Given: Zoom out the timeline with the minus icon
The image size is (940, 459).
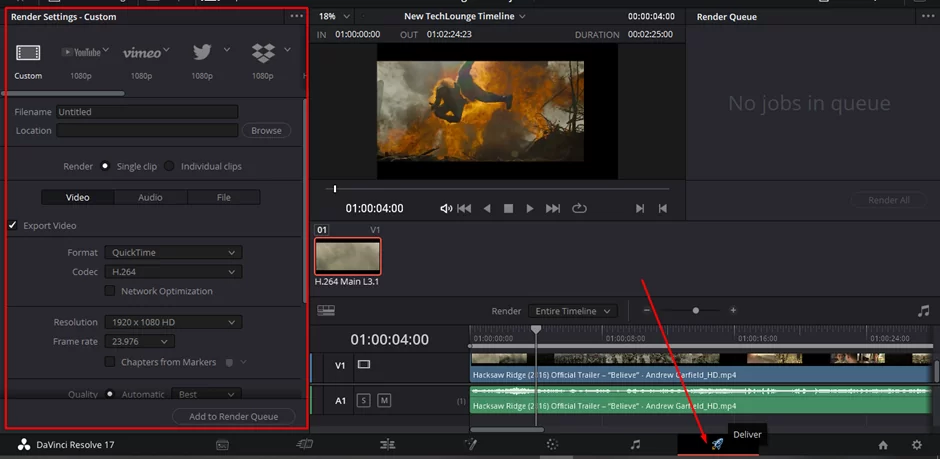Looking at the screenshot, I should click(x=646, y=310).
